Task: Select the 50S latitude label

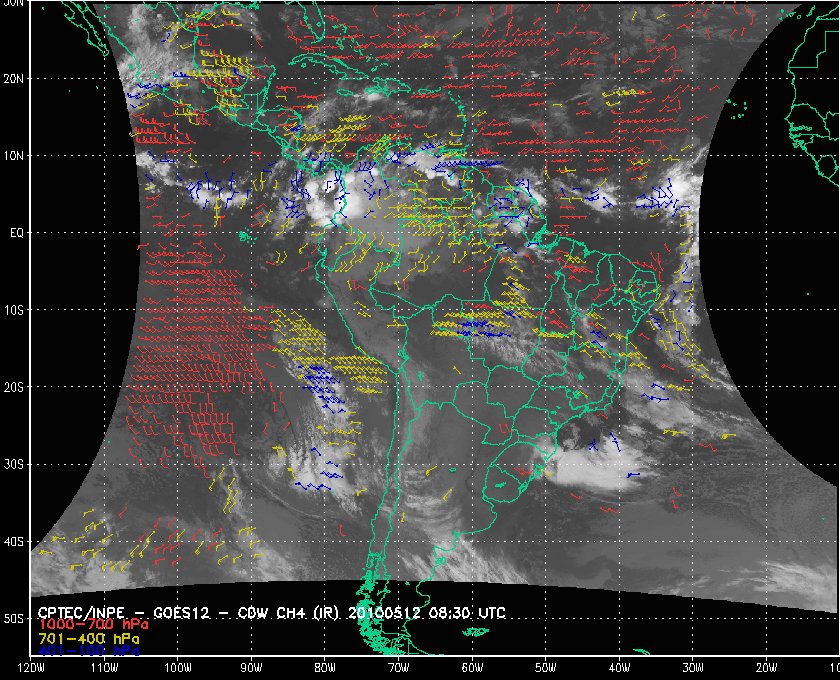Action: 13,619
